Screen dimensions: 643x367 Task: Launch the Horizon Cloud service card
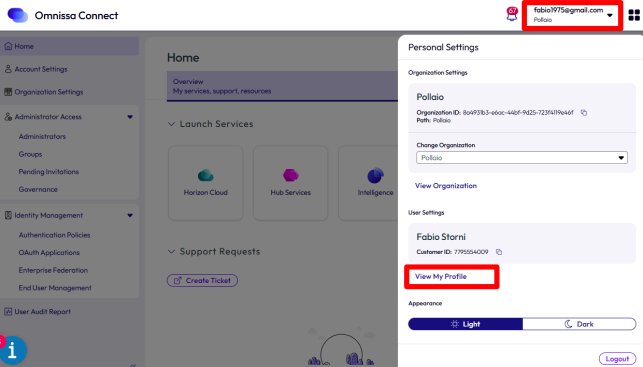pos(205,183)
